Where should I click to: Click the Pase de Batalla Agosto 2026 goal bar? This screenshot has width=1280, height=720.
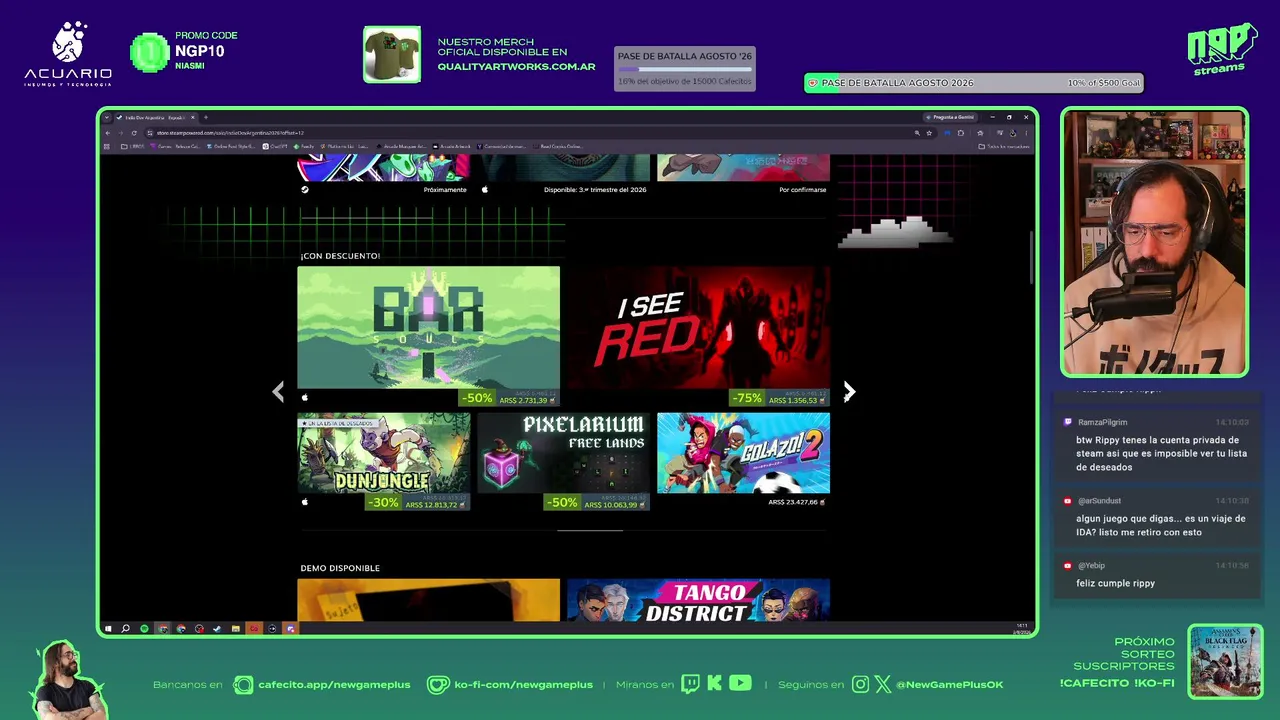[x=973, y=83]
